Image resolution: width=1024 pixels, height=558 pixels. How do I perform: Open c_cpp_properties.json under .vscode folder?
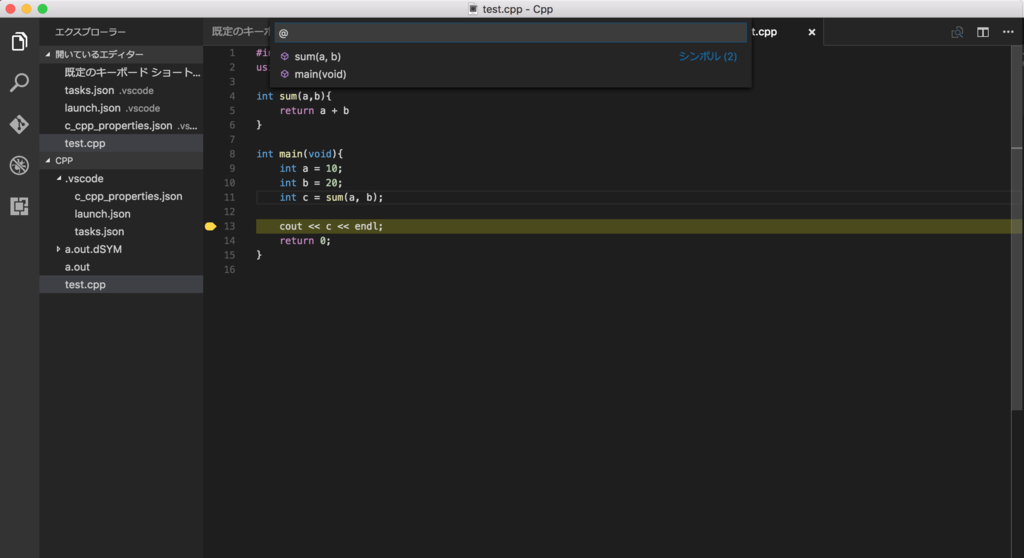pos(121,196)
